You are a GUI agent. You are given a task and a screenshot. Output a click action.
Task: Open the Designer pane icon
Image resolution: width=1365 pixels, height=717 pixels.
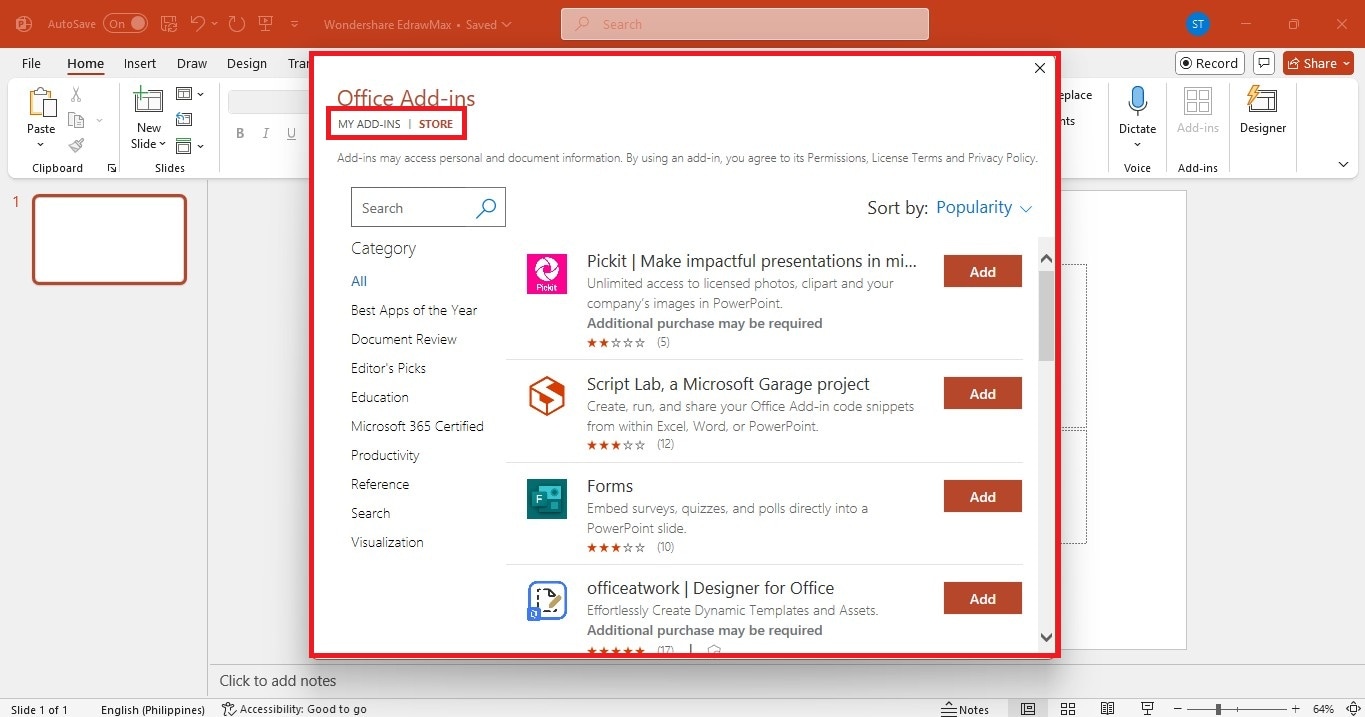pyautogui.click(x=1262, y=101)
